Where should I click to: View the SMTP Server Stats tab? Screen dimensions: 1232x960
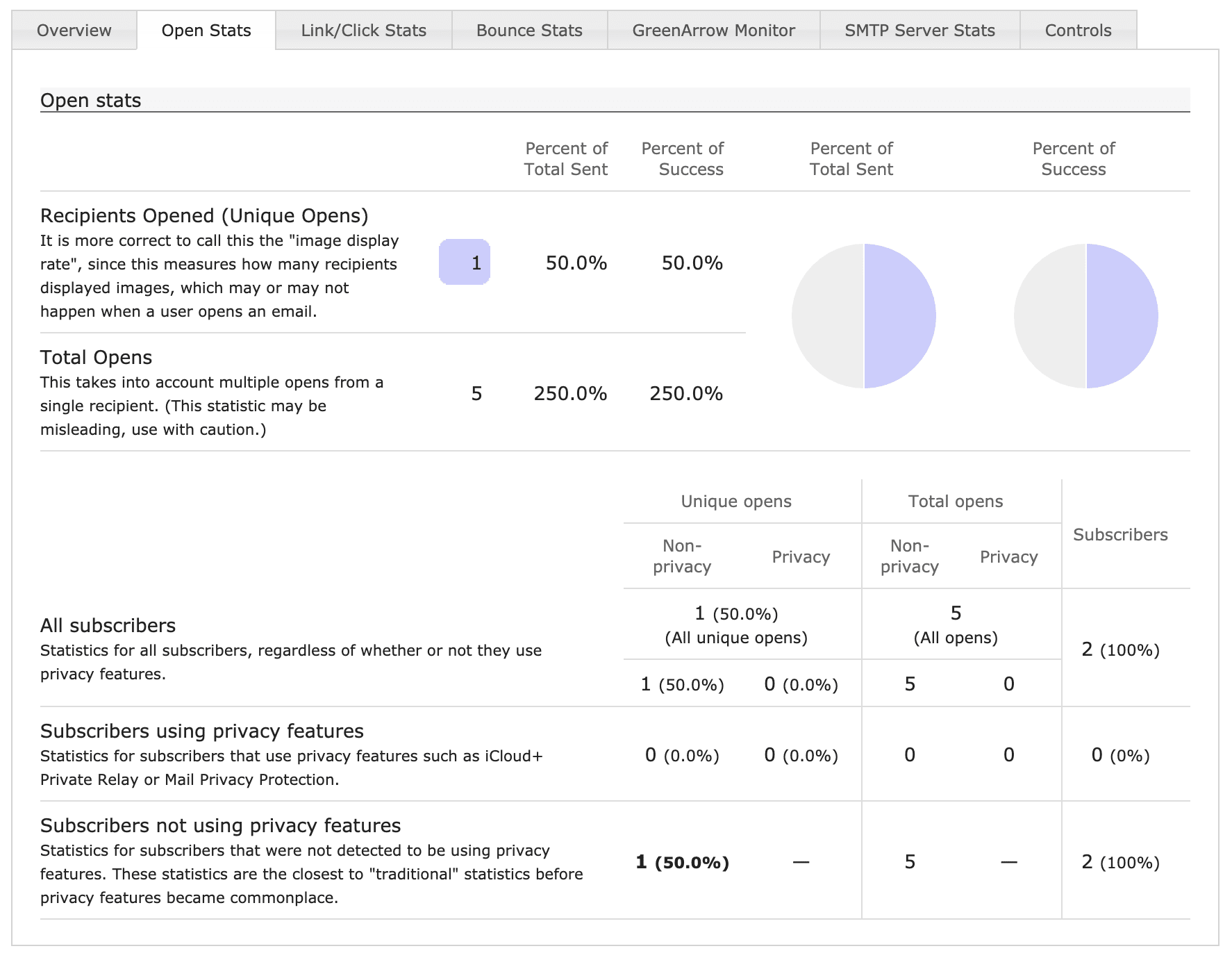[919, 31]
